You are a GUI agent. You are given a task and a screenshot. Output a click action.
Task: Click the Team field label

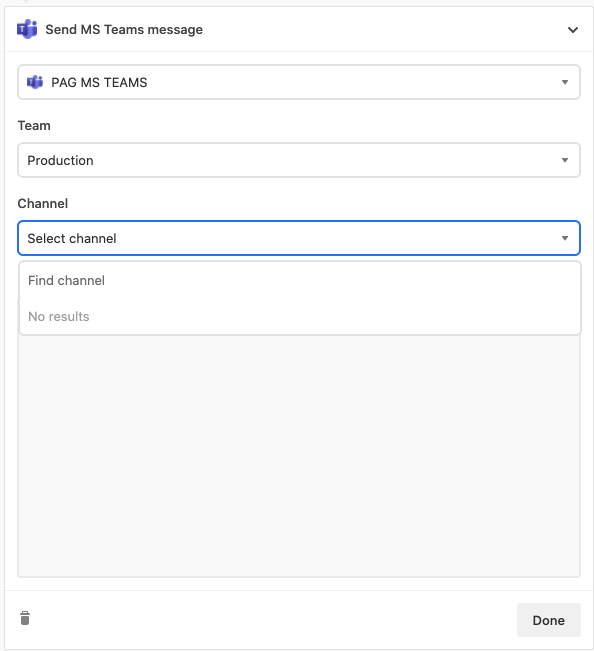point(34,125)
